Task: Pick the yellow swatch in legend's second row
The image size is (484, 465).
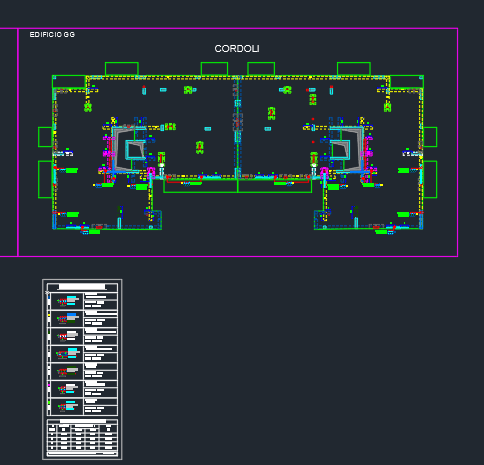Action: (49, 314)
